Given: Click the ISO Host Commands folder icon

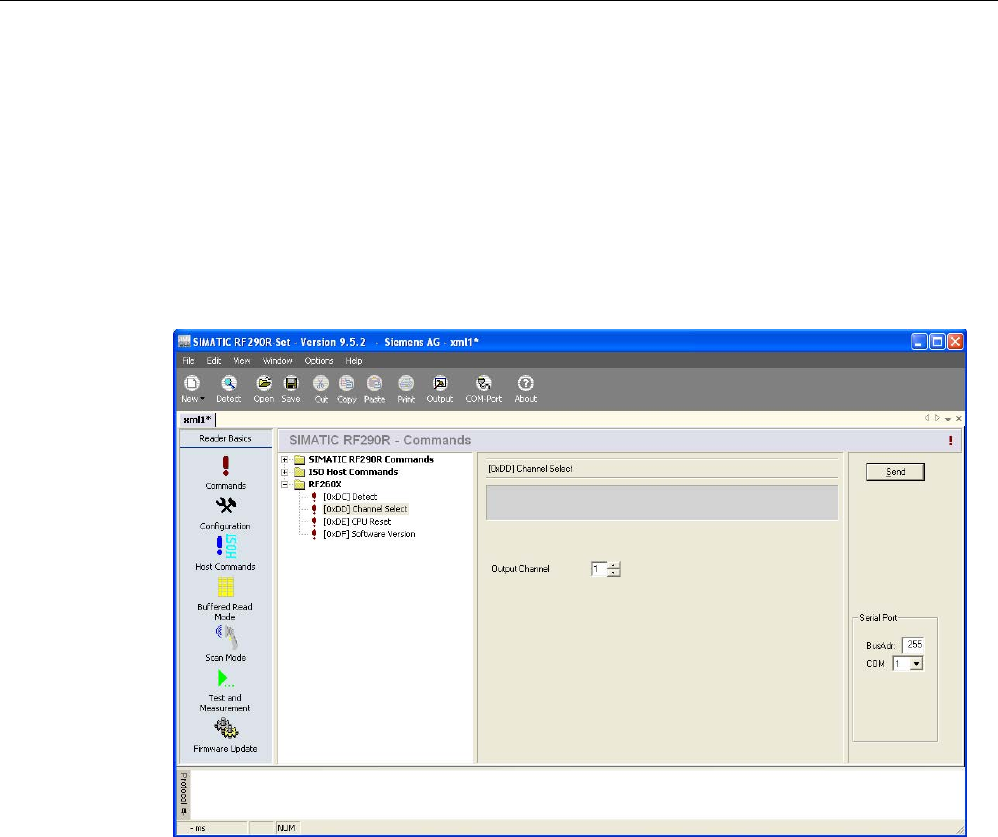Looking at the screenshot, I should coord(300,472).
